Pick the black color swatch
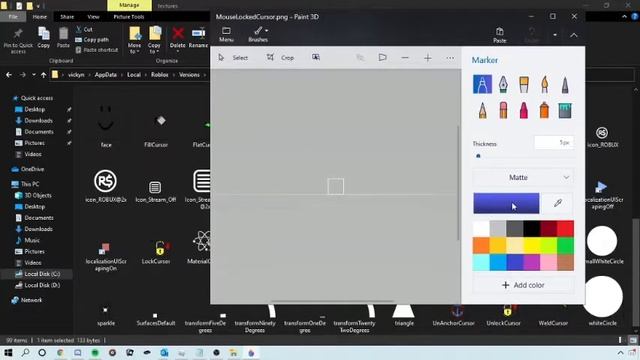Image resolution: width=640 pixels, height=360 pixels. (532, 229)
